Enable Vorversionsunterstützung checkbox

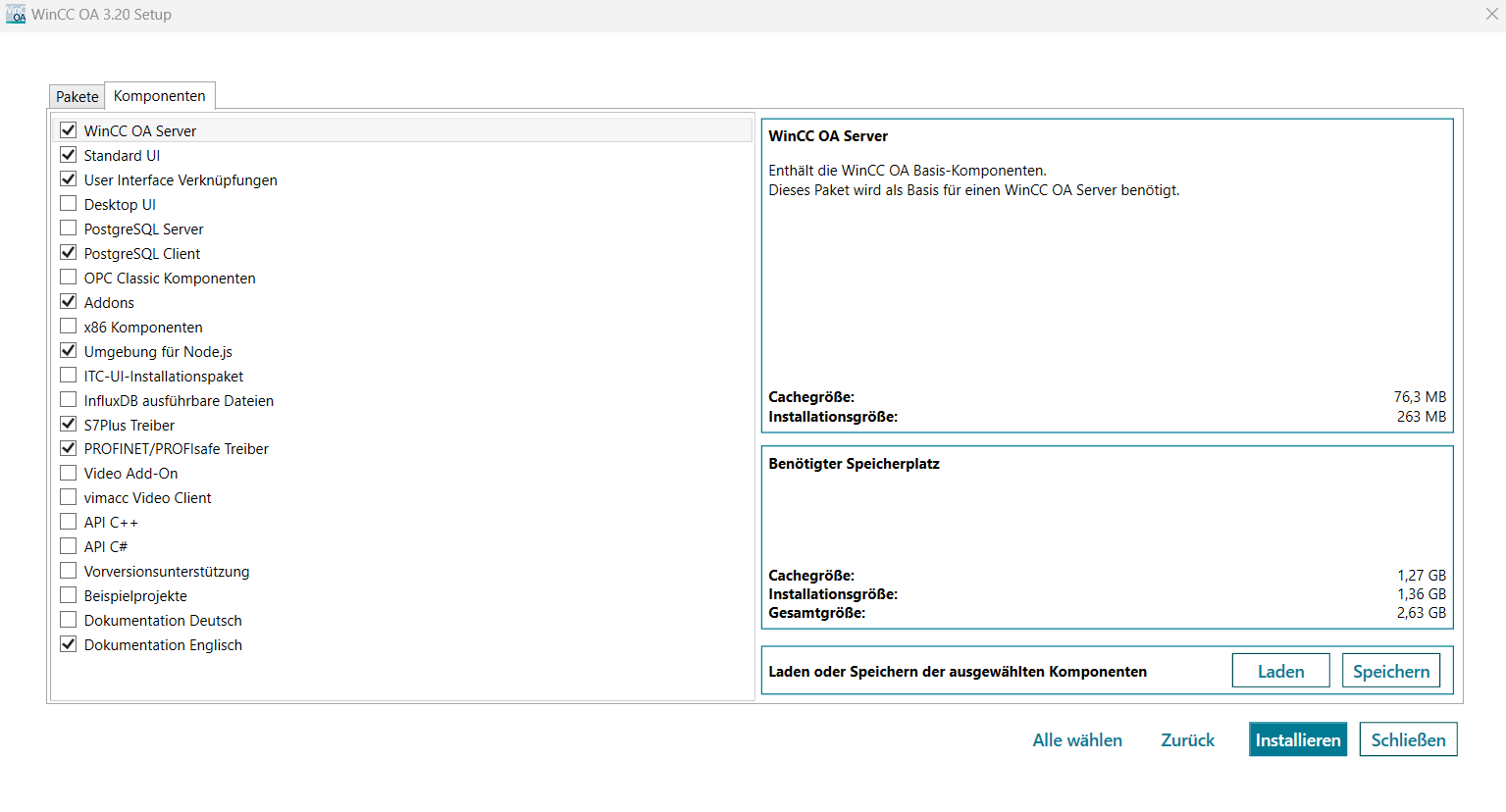69,570
